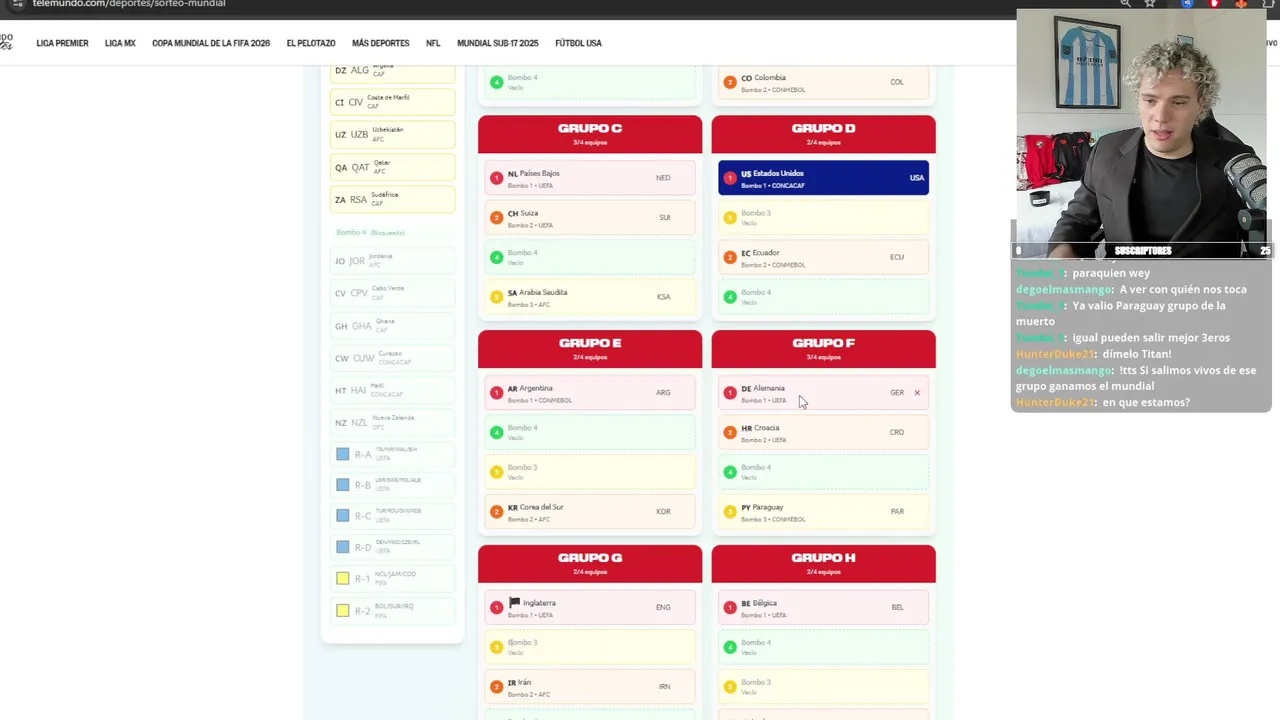This screenshot has height=720, width=1280.
Task: Click Arabia Saudita row in Grupo C
Action: click(x=590, y=297)
